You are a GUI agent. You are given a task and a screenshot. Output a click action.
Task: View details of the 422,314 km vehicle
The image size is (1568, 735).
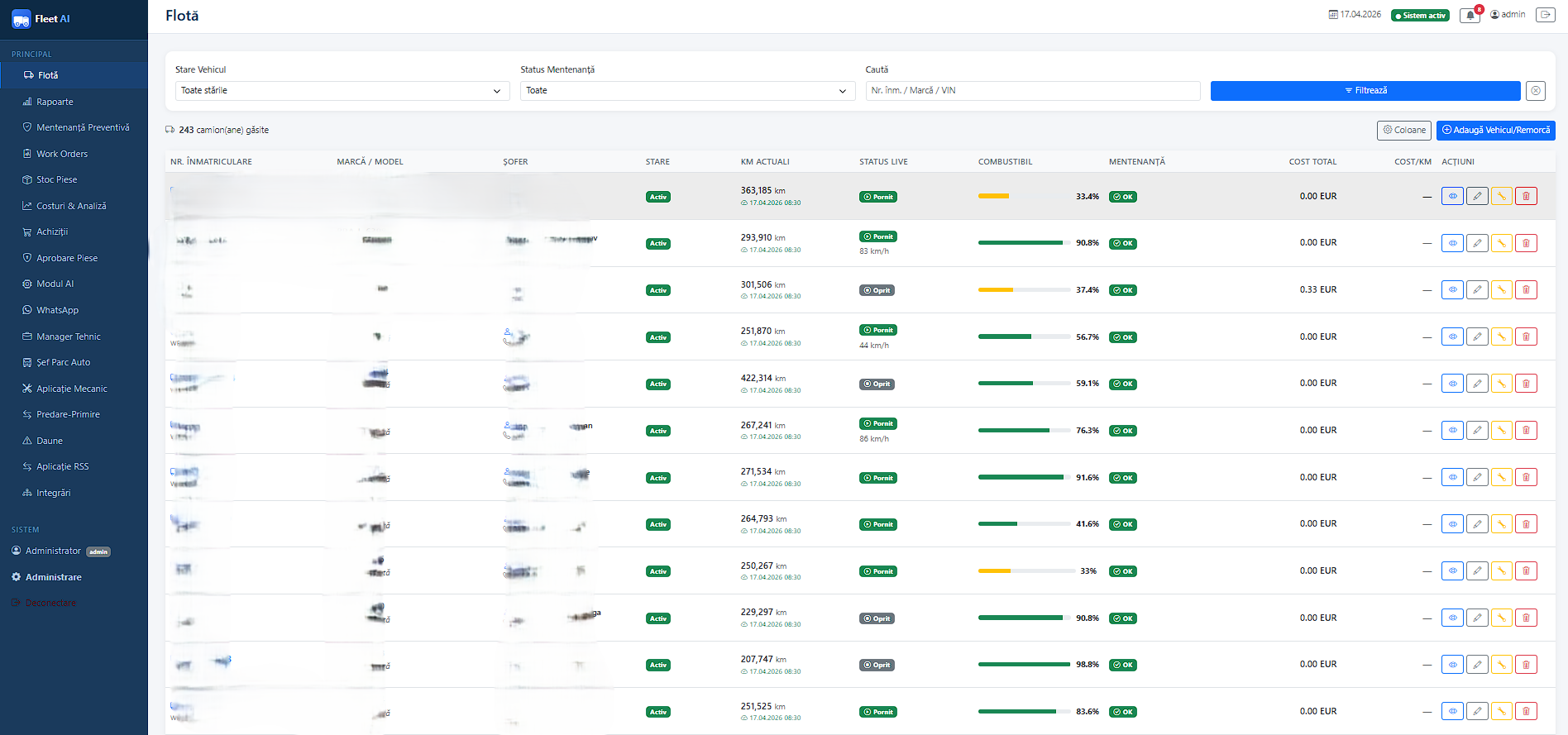coord(1452,384)
